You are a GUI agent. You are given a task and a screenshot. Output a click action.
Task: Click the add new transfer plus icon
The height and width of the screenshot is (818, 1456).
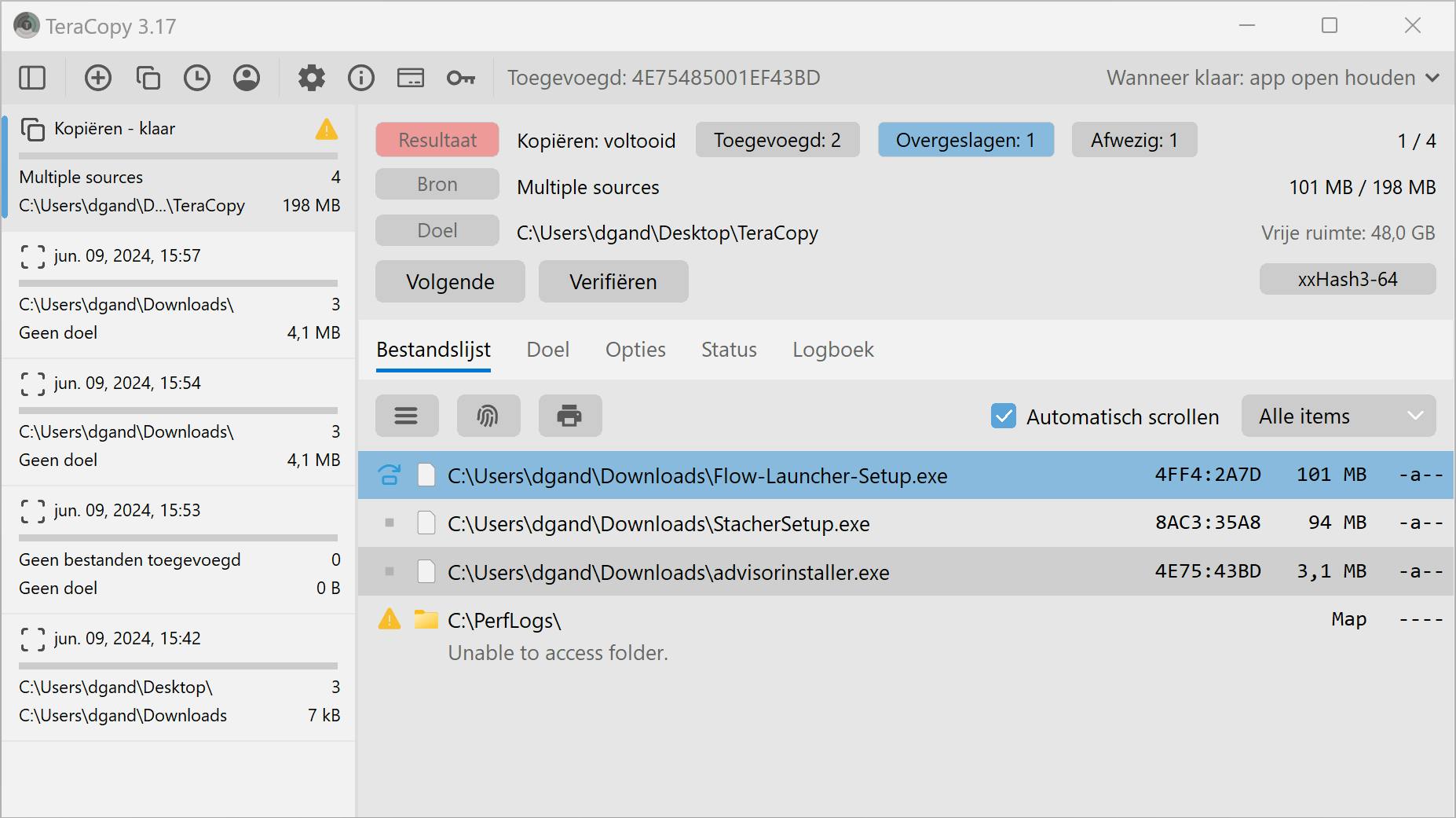pyautogui.click(x=98, y=78)
